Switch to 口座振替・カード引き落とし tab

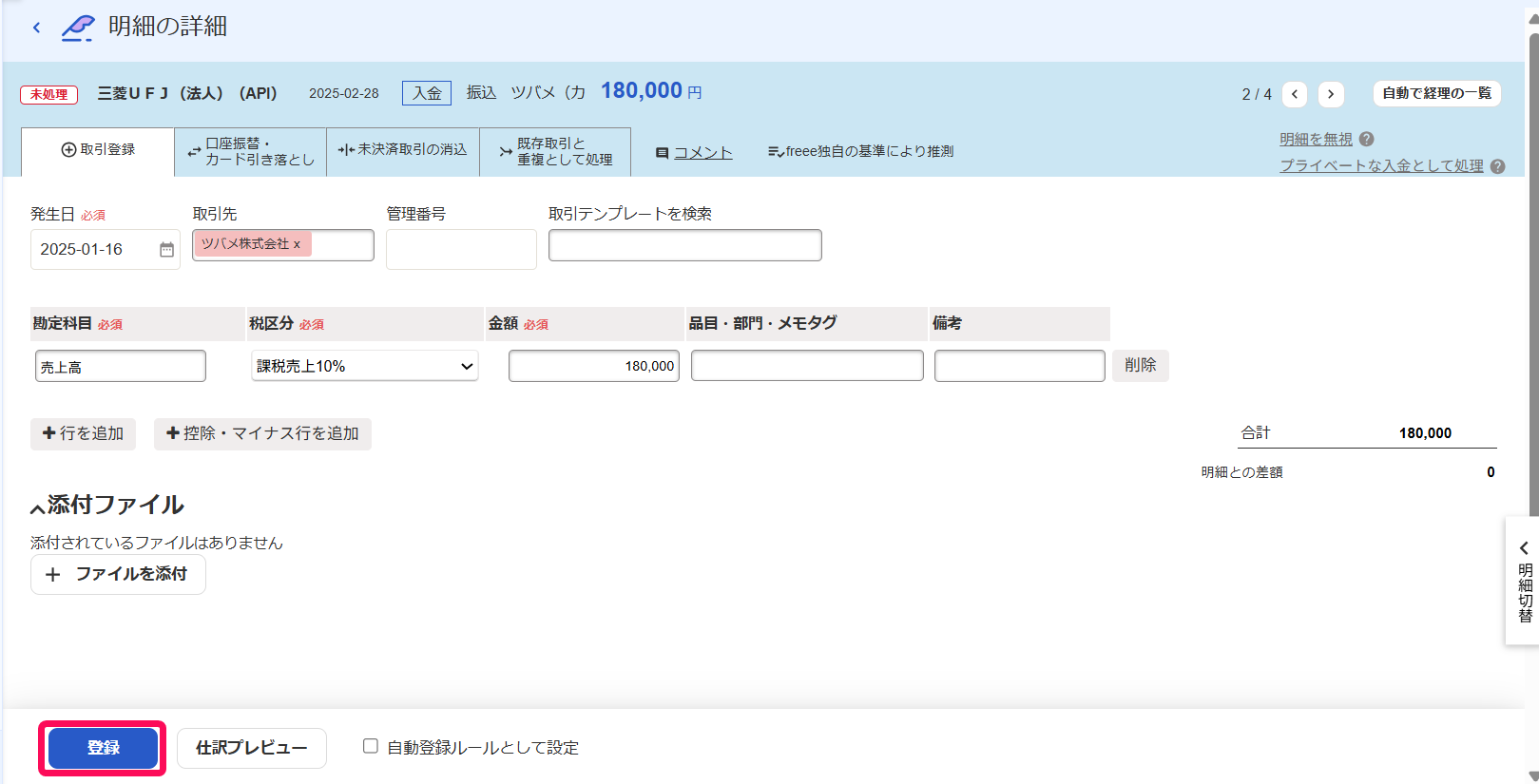(x=251, y=152)
